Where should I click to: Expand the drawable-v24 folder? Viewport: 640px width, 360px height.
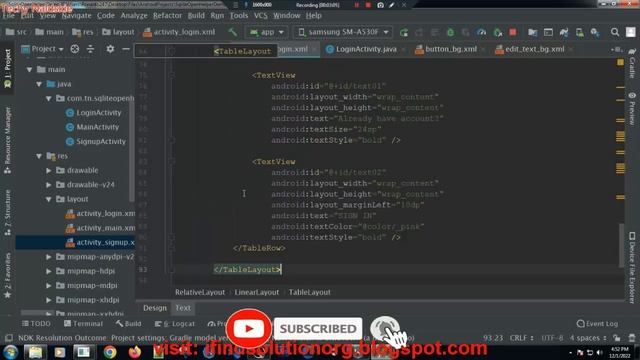[x=49, y=185]
